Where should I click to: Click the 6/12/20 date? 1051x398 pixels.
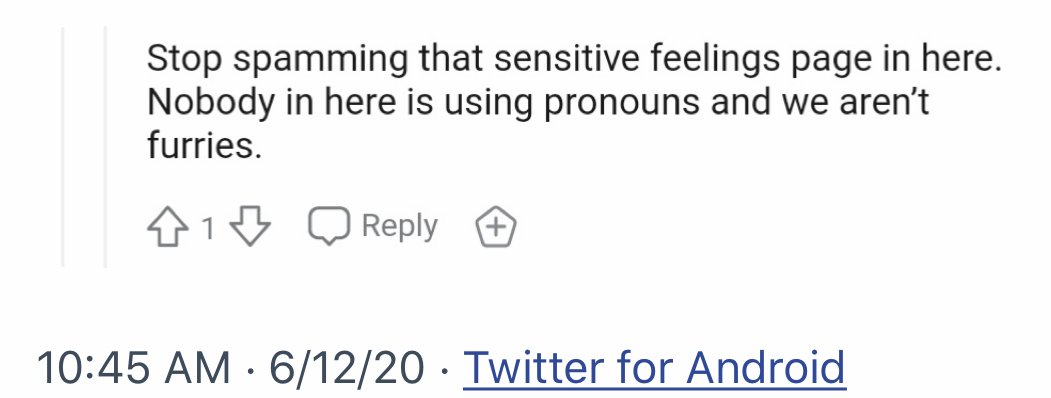tap(347, 367)
